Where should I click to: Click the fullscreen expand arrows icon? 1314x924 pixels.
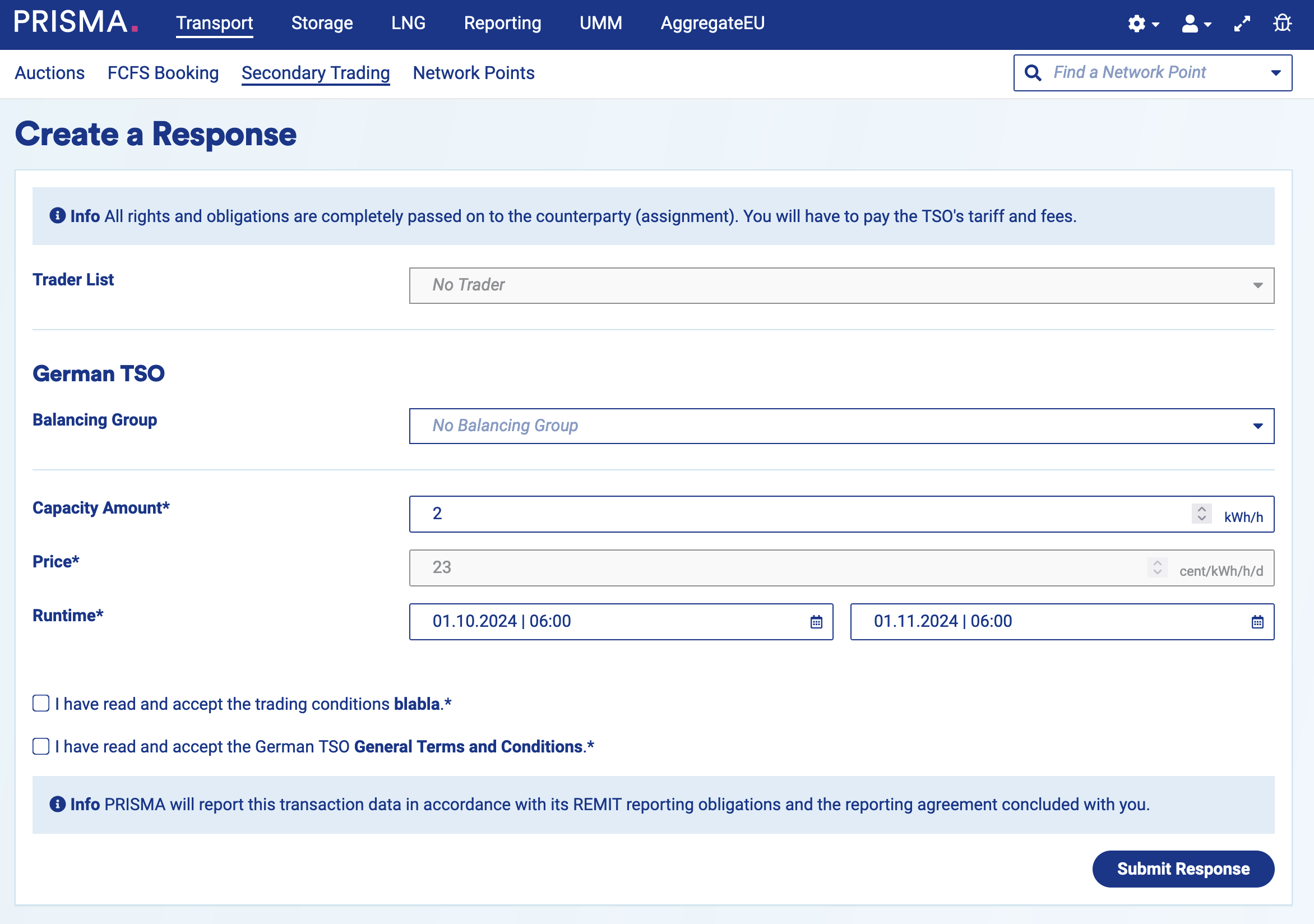pos(1241,24)
